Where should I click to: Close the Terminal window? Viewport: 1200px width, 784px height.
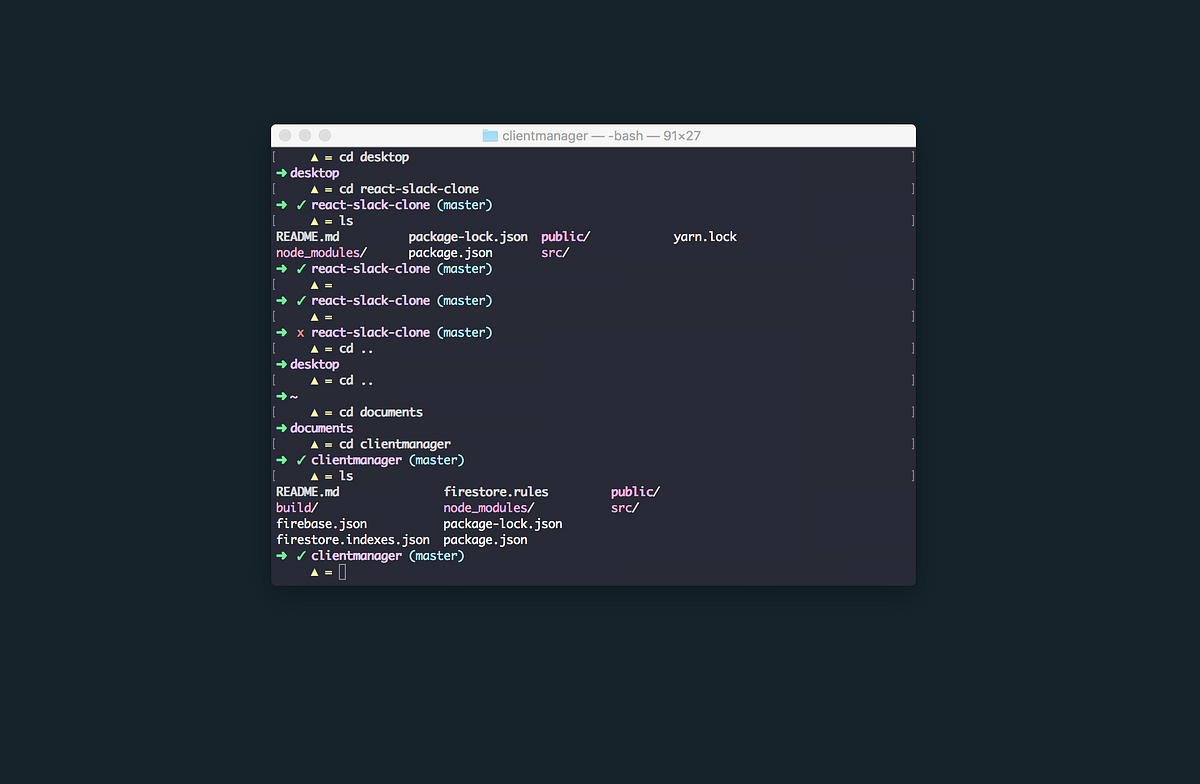click(285, 135)
